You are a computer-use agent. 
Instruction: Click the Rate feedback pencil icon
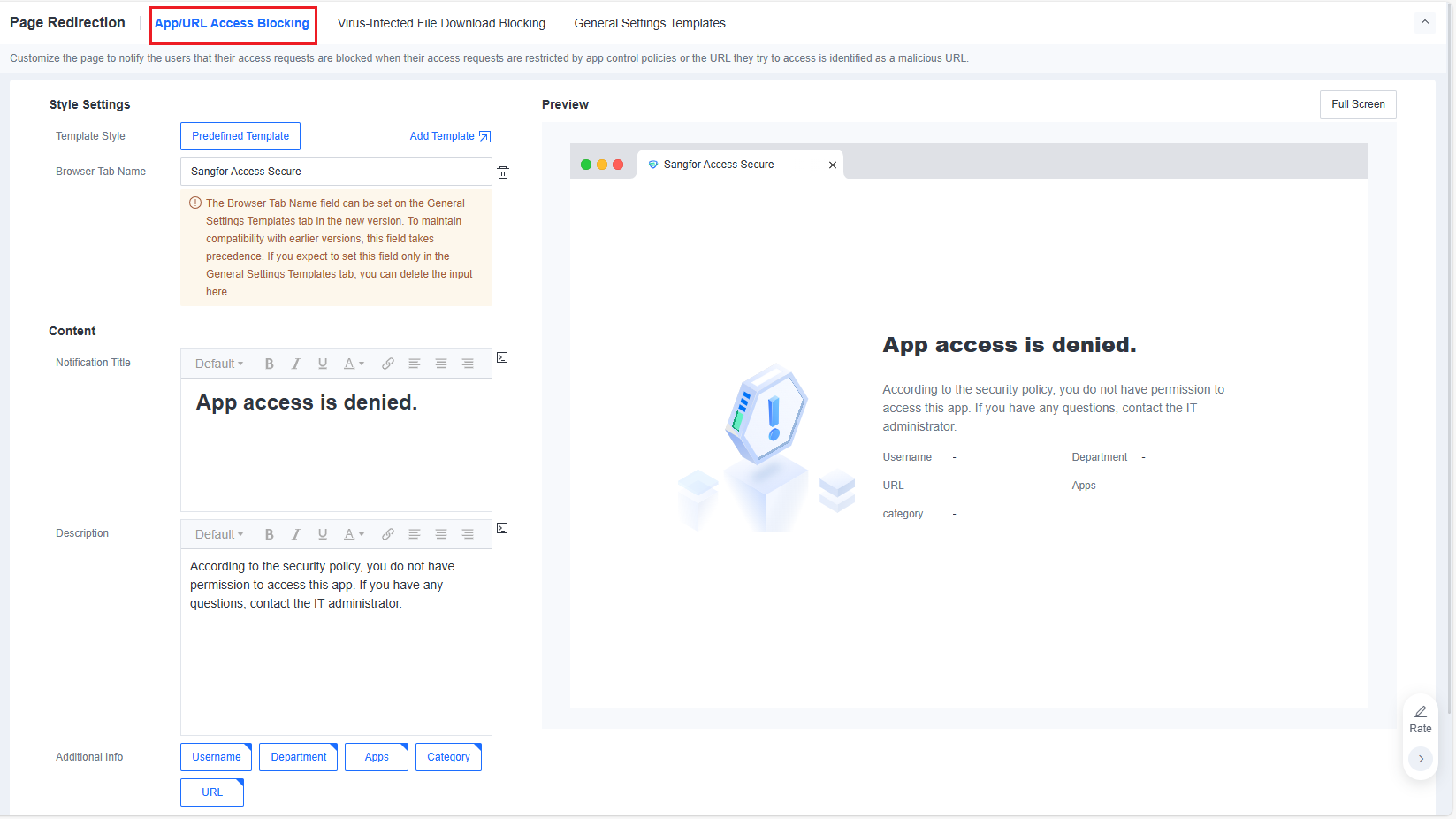tap(1421, 712)
